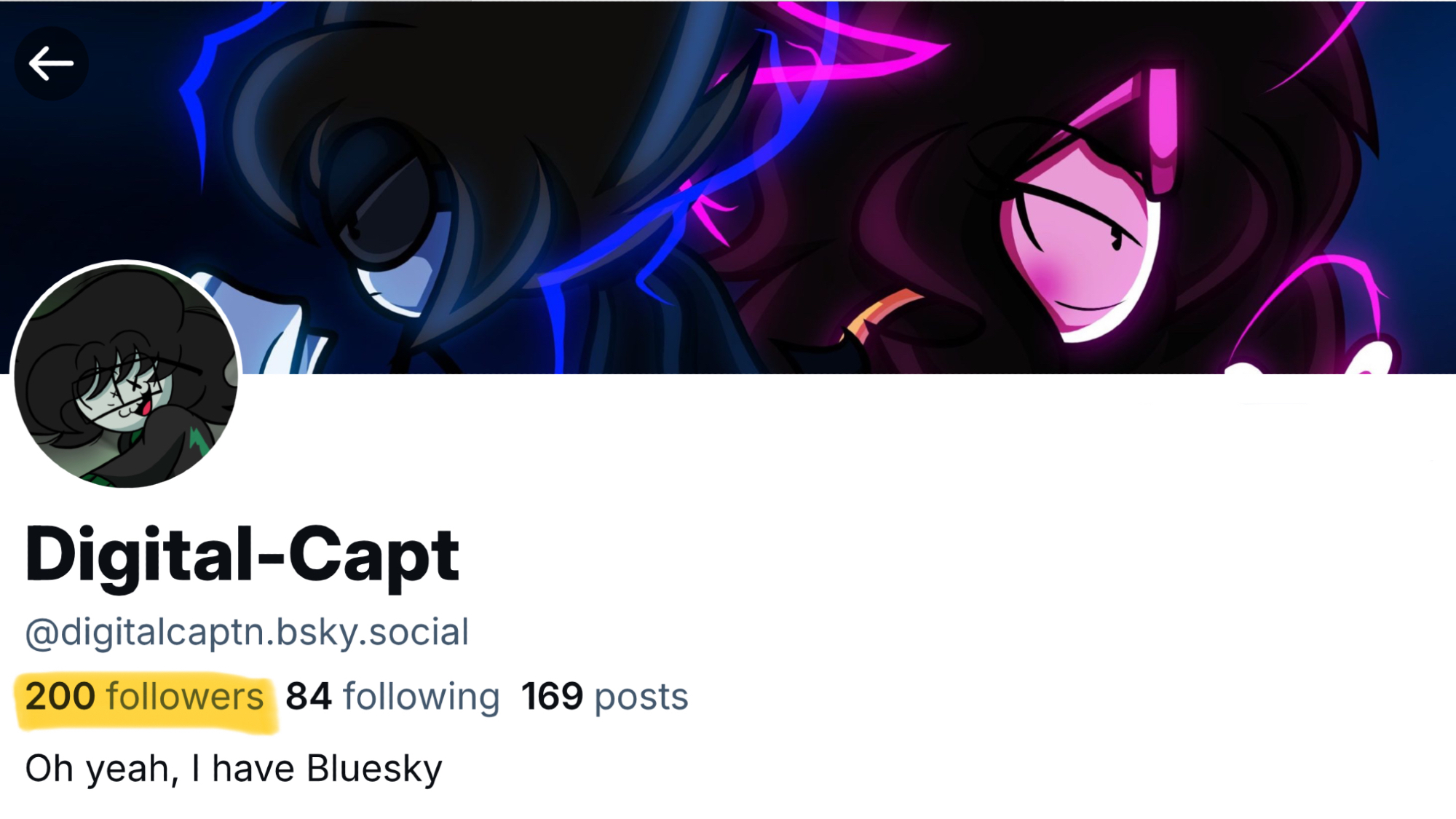The image size is (1456, 819).
Task: Open the 200 followers list
Action: (x=144, y=697)
